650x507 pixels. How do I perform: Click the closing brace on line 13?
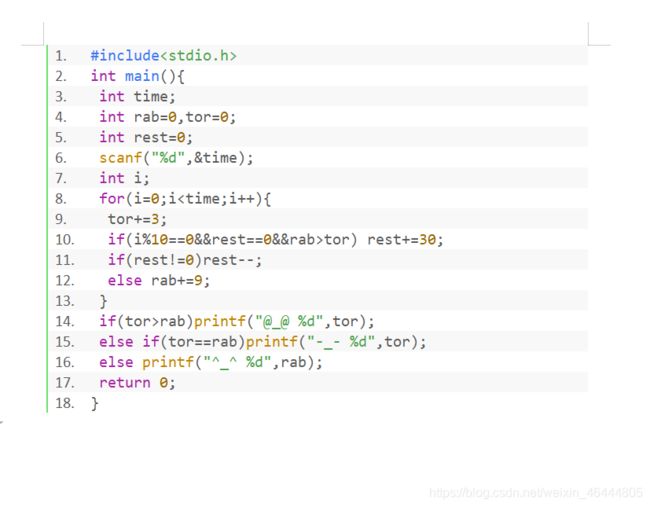[103, 301]
